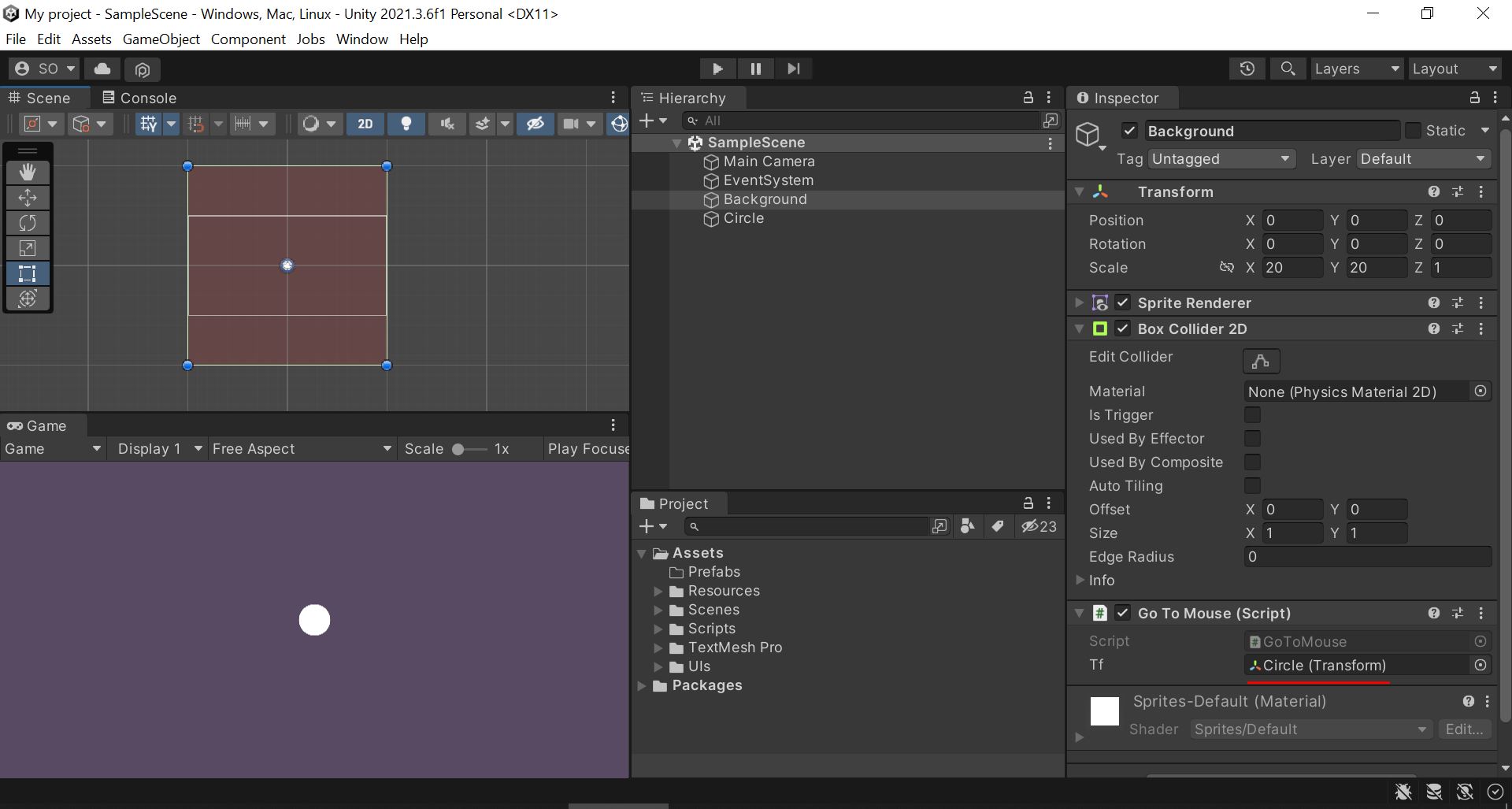Start Play mode
1512x809 pixels.
[x=717, y=69]
